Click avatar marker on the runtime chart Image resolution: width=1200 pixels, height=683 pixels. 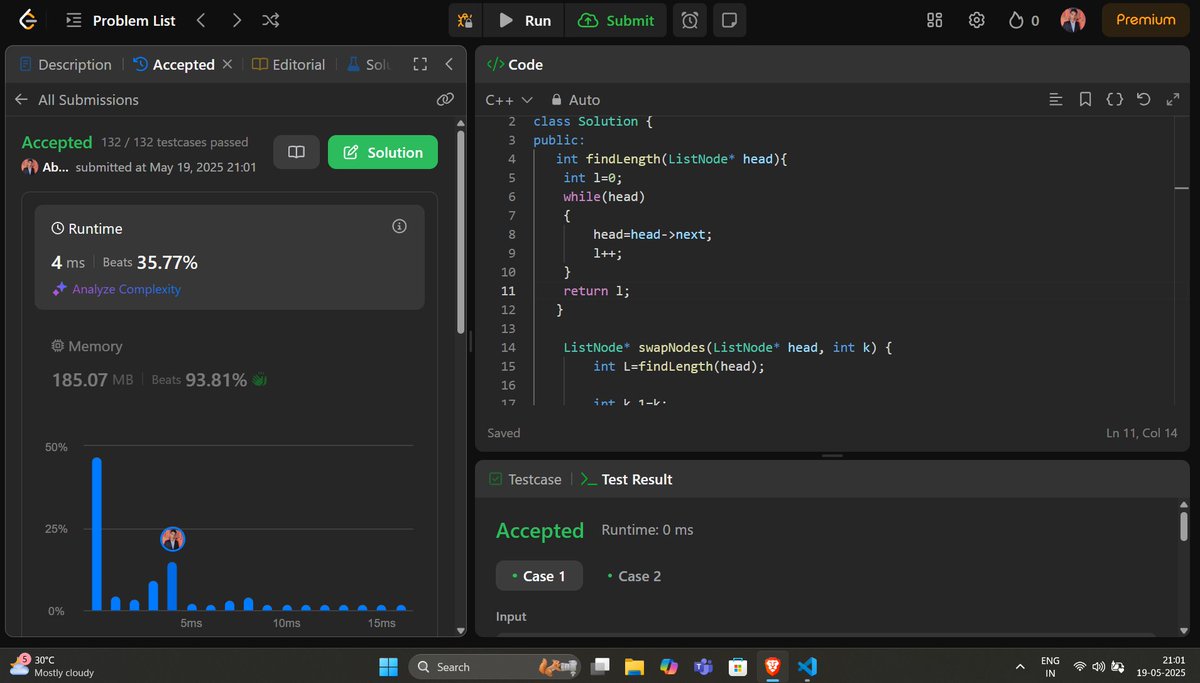pos(172,539)
